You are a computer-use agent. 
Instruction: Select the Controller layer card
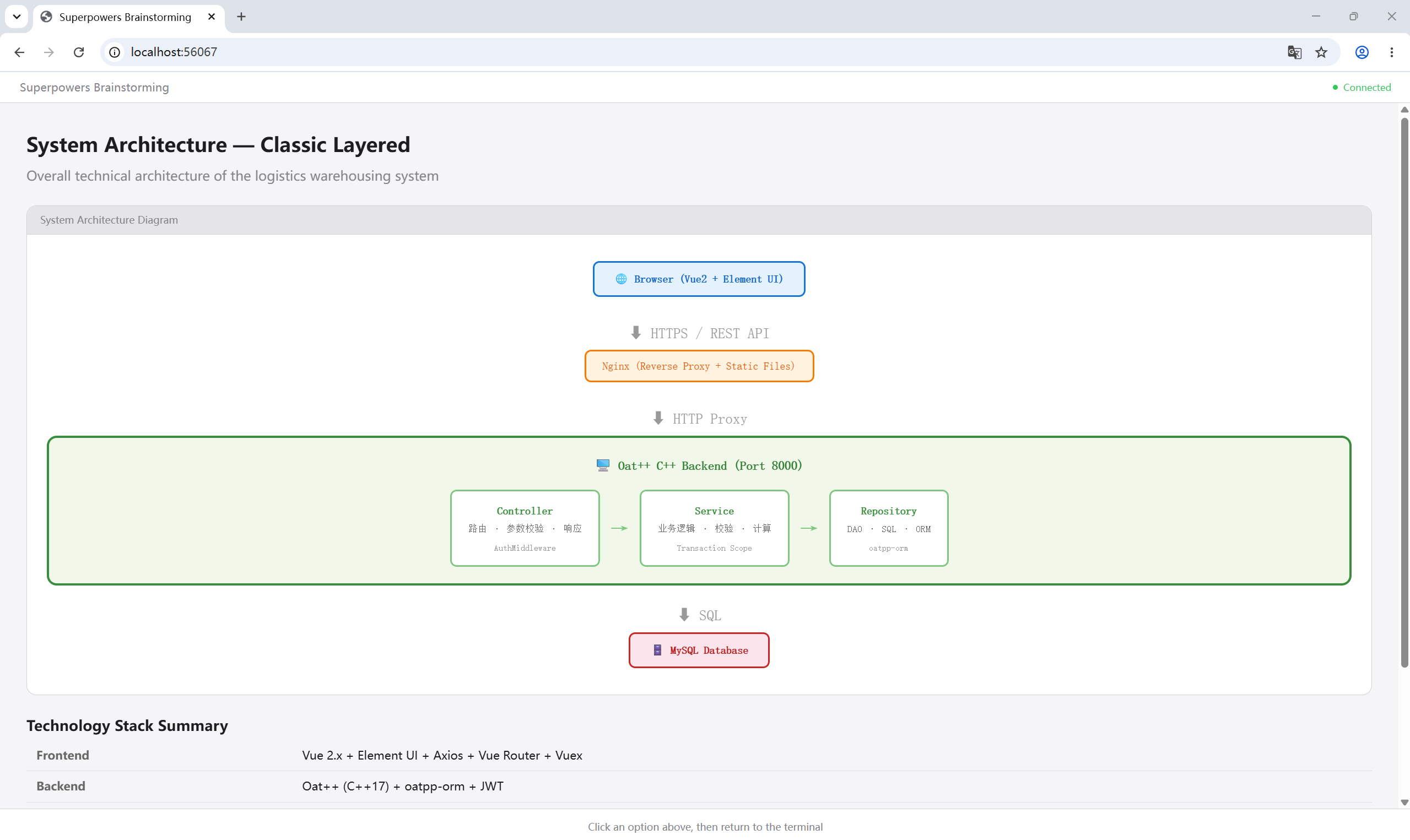(525, 528)
